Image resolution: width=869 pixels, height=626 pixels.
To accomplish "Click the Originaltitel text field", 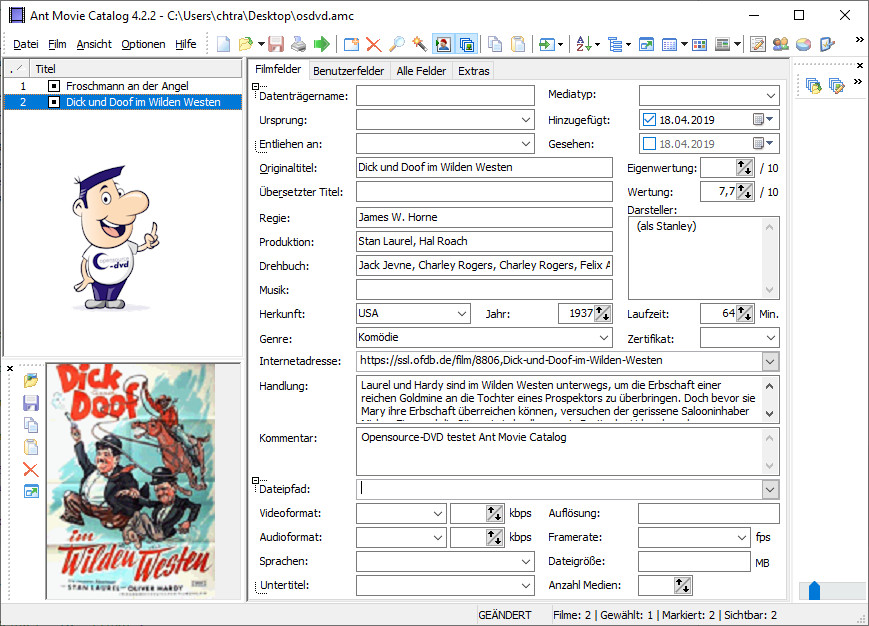I will tap(484, 168).
